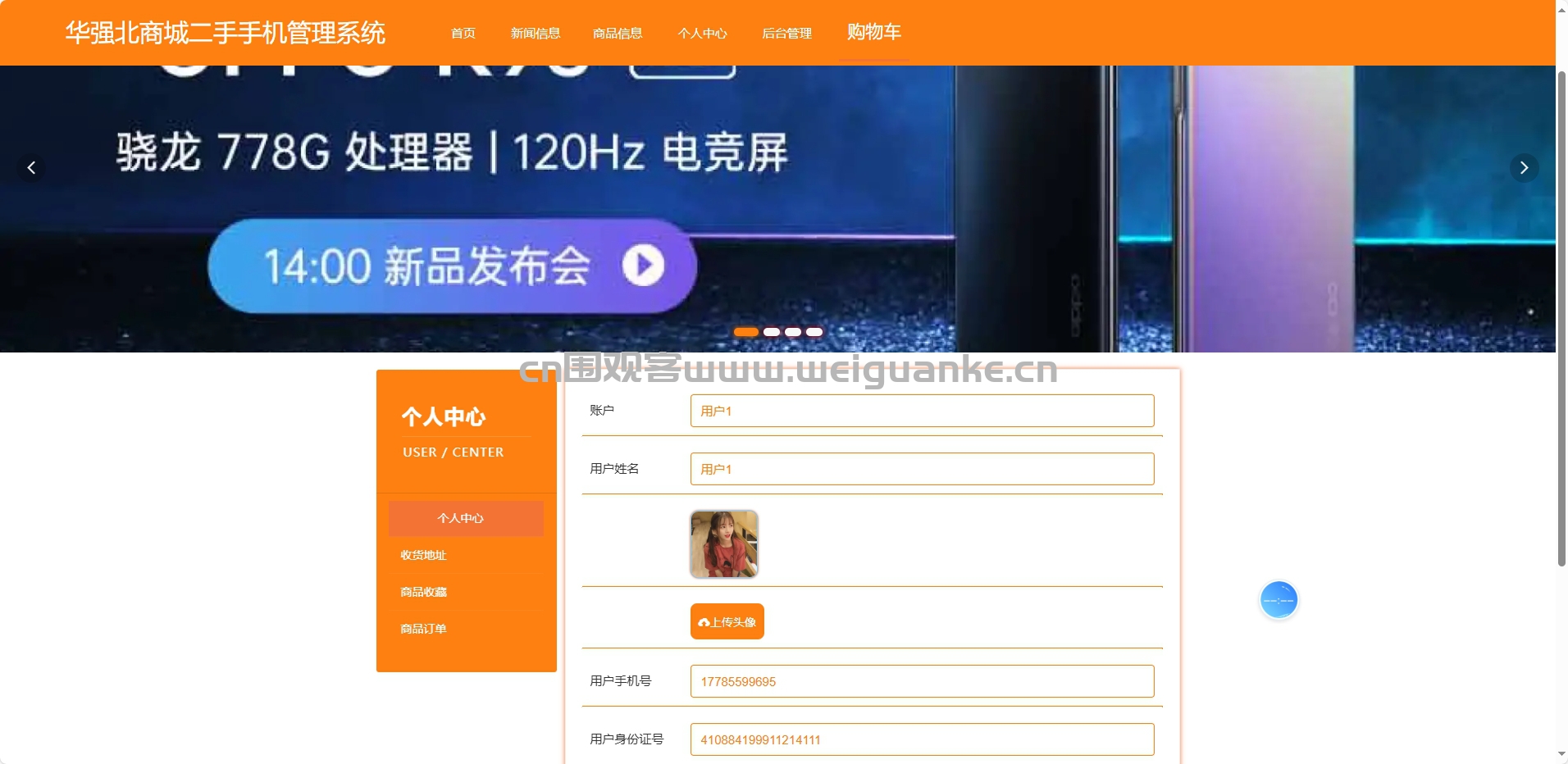Click the 用户身份证号 label text
The image size is (1568, 764).
click(x=627, y=739)
